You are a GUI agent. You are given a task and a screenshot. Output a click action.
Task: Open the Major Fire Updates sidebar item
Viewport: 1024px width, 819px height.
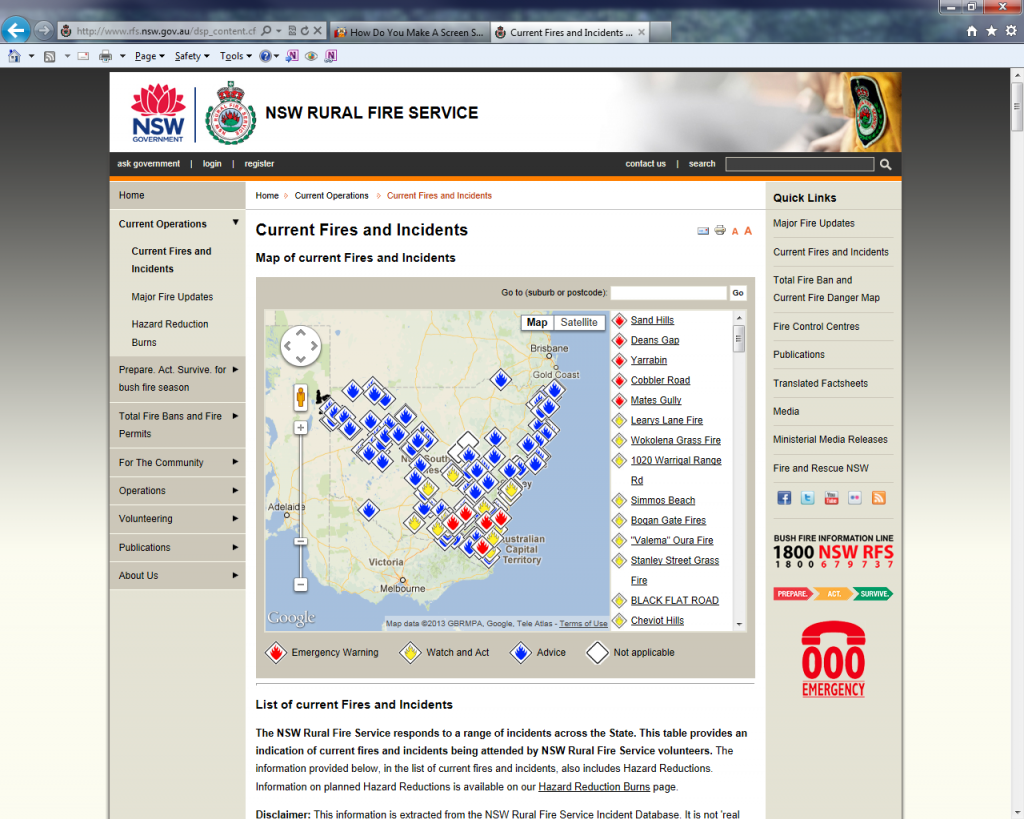(x=172, y=297)
